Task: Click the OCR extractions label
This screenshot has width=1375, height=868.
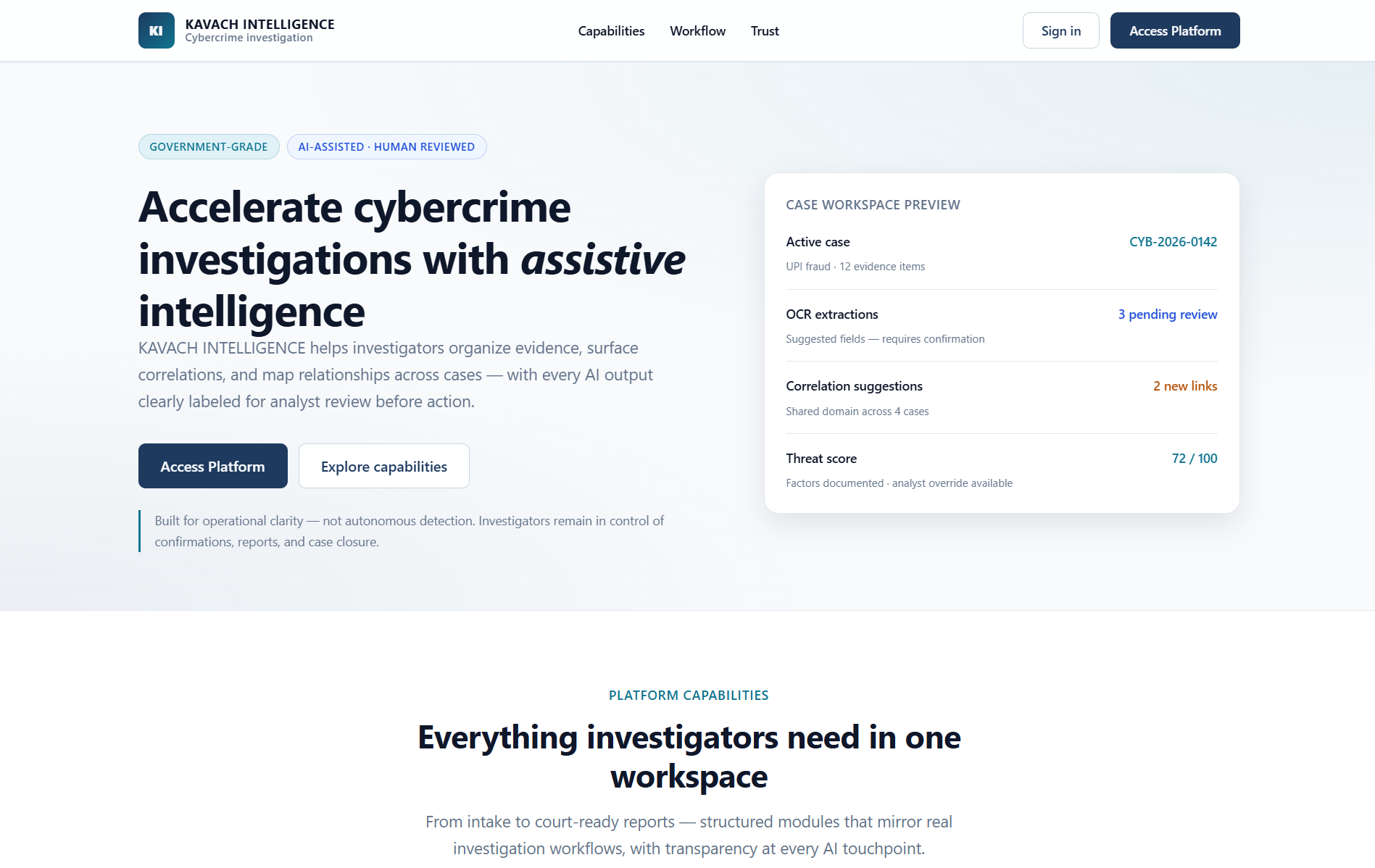Action: point(831,314)
